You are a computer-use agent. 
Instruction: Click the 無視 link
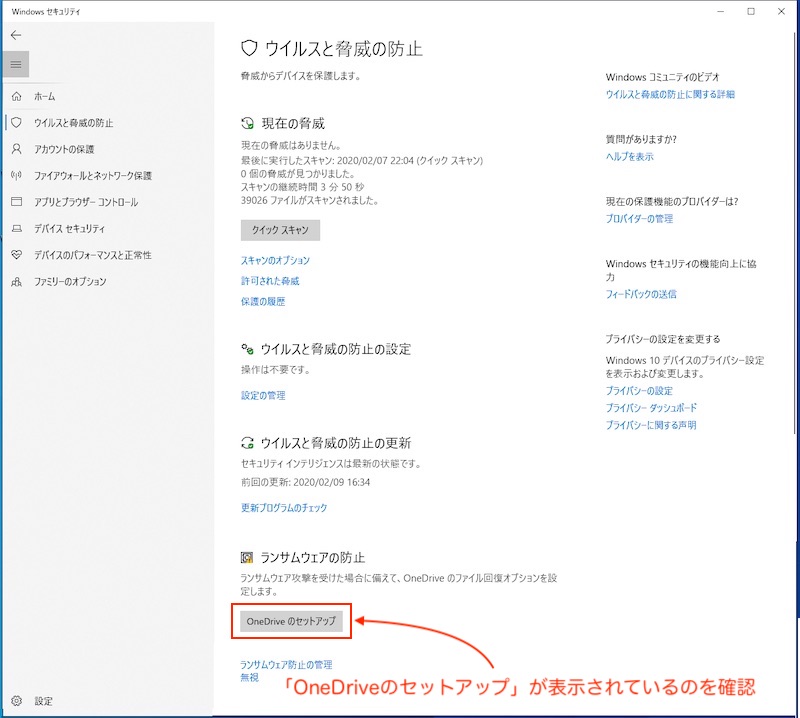(x=249, y=677)
